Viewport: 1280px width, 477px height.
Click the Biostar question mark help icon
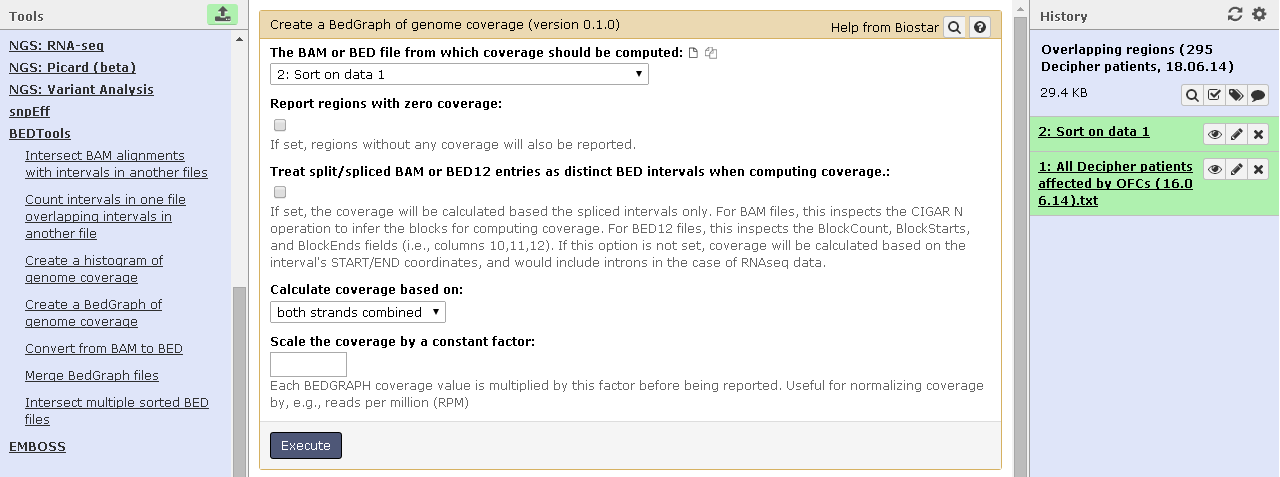(x=980, y=27)
